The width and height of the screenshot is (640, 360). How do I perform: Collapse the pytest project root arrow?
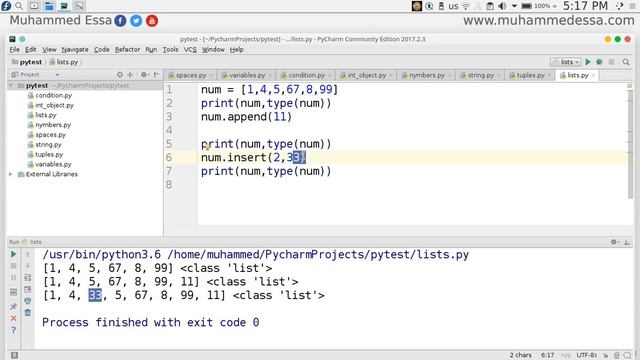[x=11, y=86]
